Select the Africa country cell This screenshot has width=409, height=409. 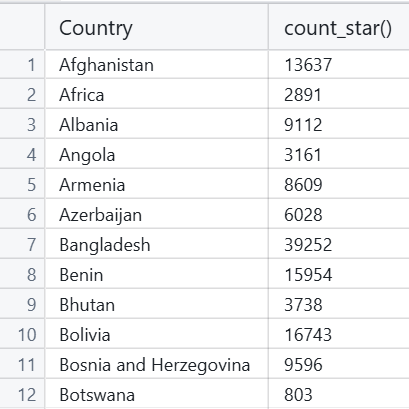click(x=156, y=95)
